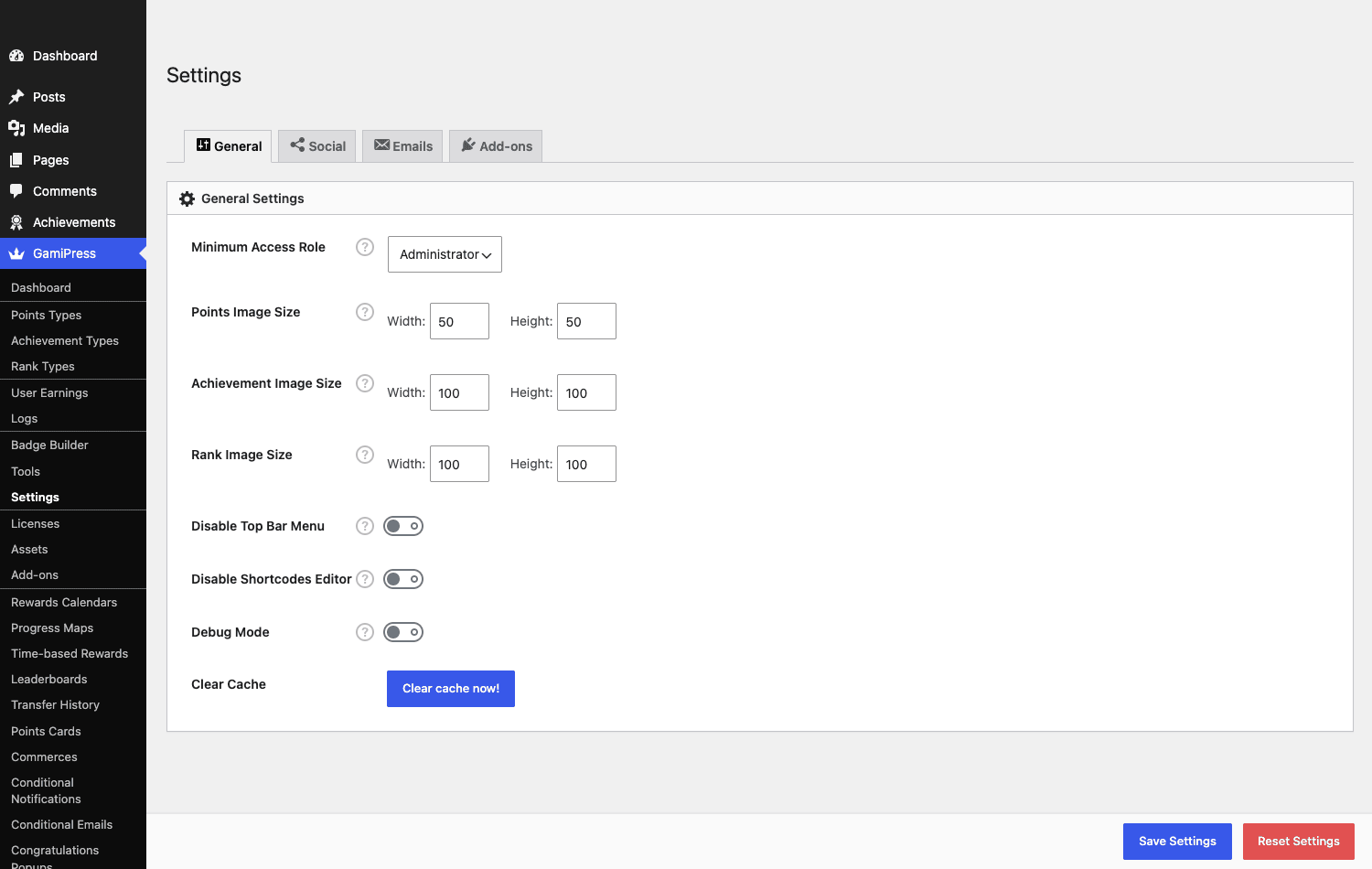1372x869 pixels.
Task: Click the General tab sliders icon
Action: pos(203,145)
